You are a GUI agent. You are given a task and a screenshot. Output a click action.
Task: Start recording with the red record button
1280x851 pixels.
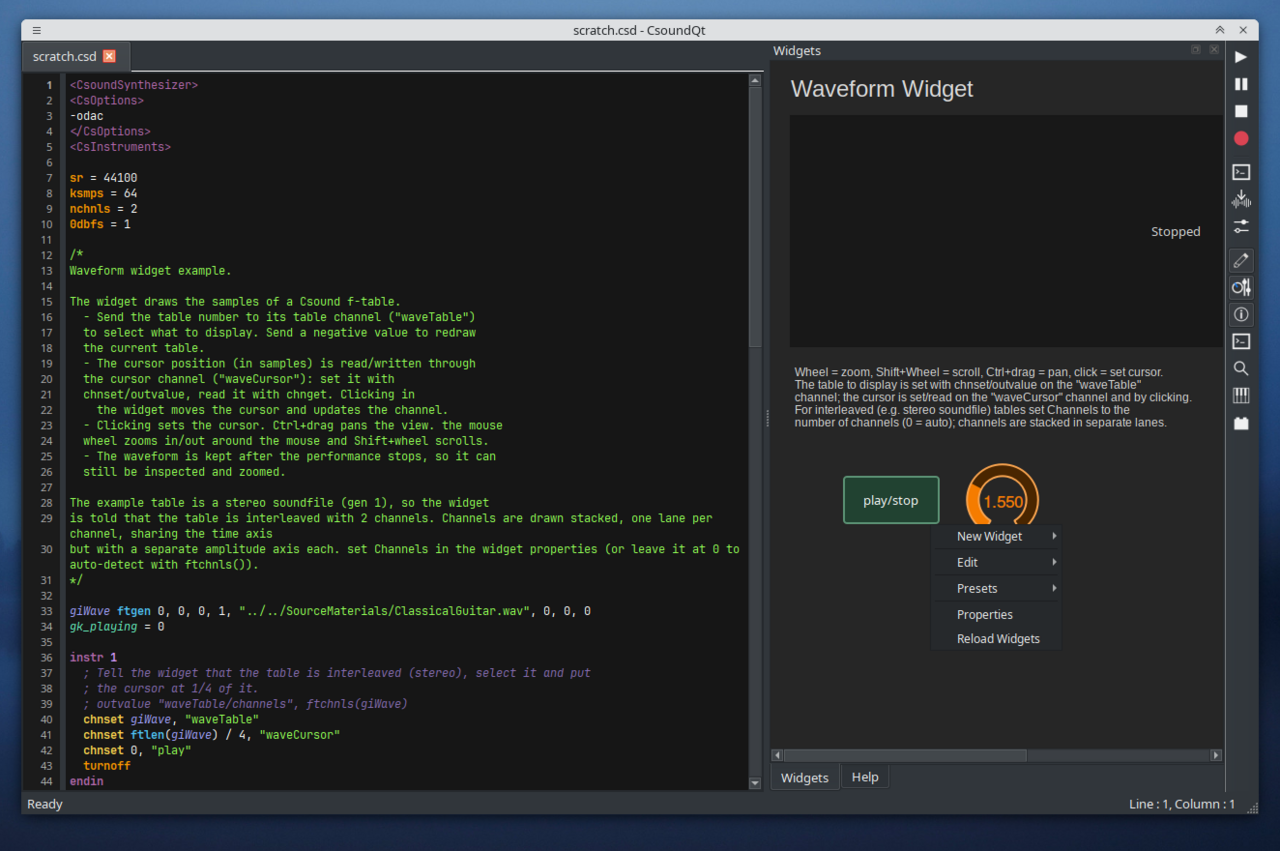point(1241,138)
